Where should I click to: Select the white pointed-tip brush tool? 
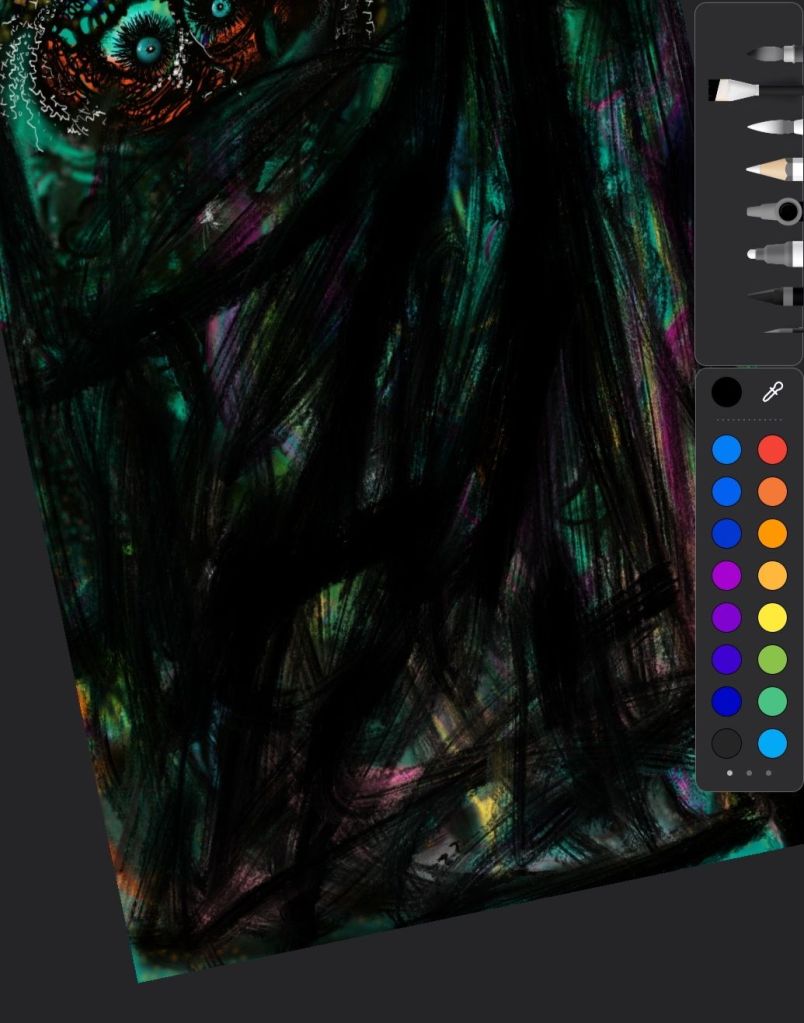[x=775, y=128]
